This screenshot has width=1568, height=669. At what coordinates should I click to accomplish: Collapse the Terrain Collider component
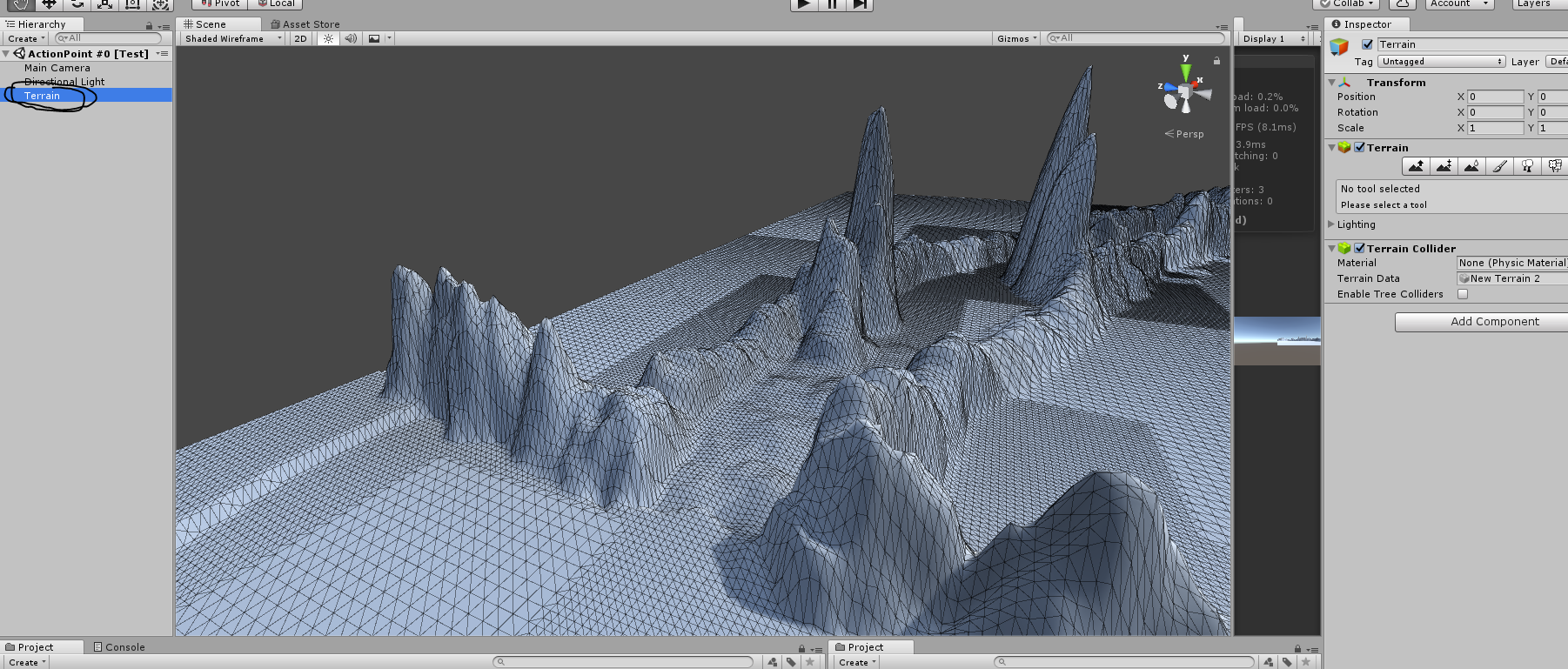[x=1332, y=249]
